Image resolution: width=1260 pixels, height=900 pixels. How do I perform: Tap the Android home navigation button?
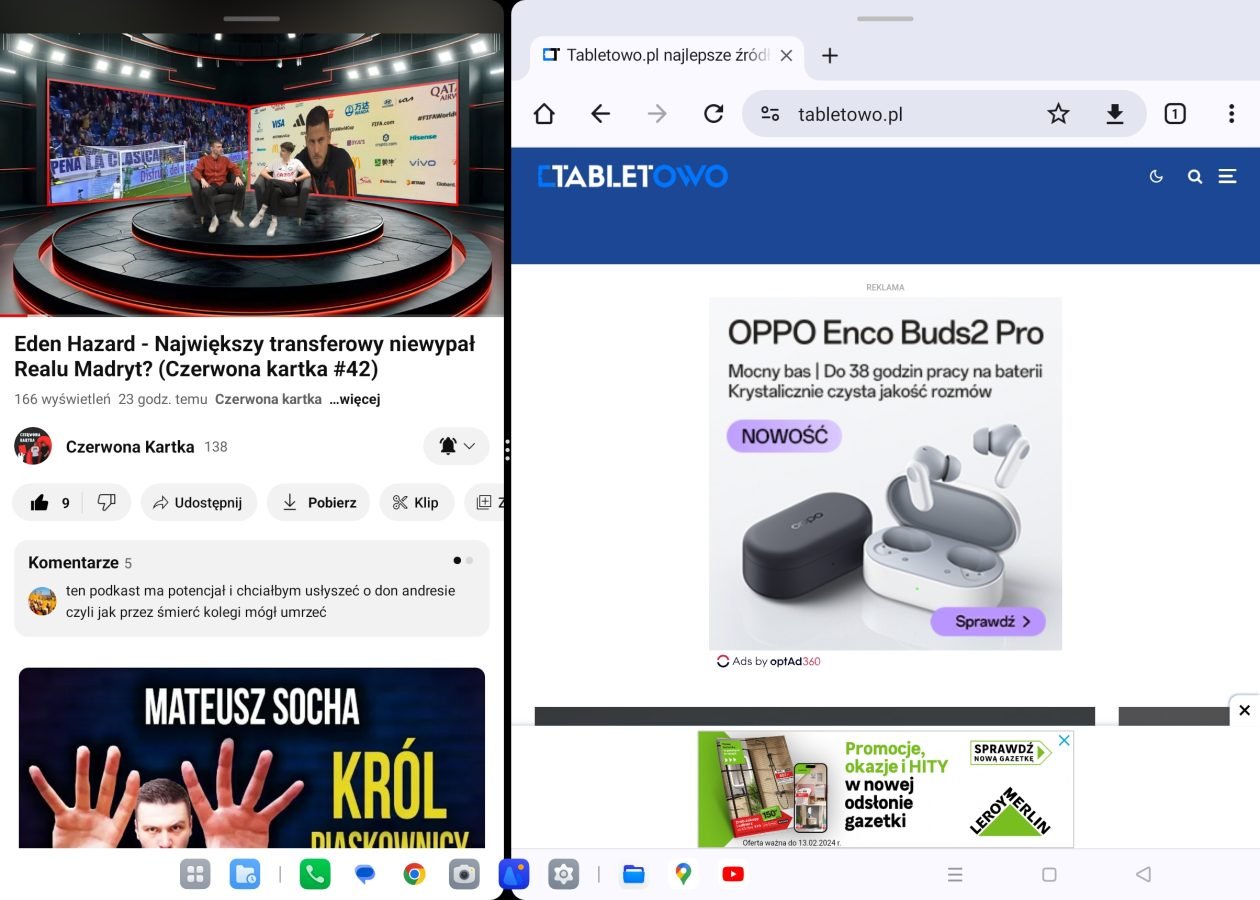pyautogui.click(x=1049, y=875)
